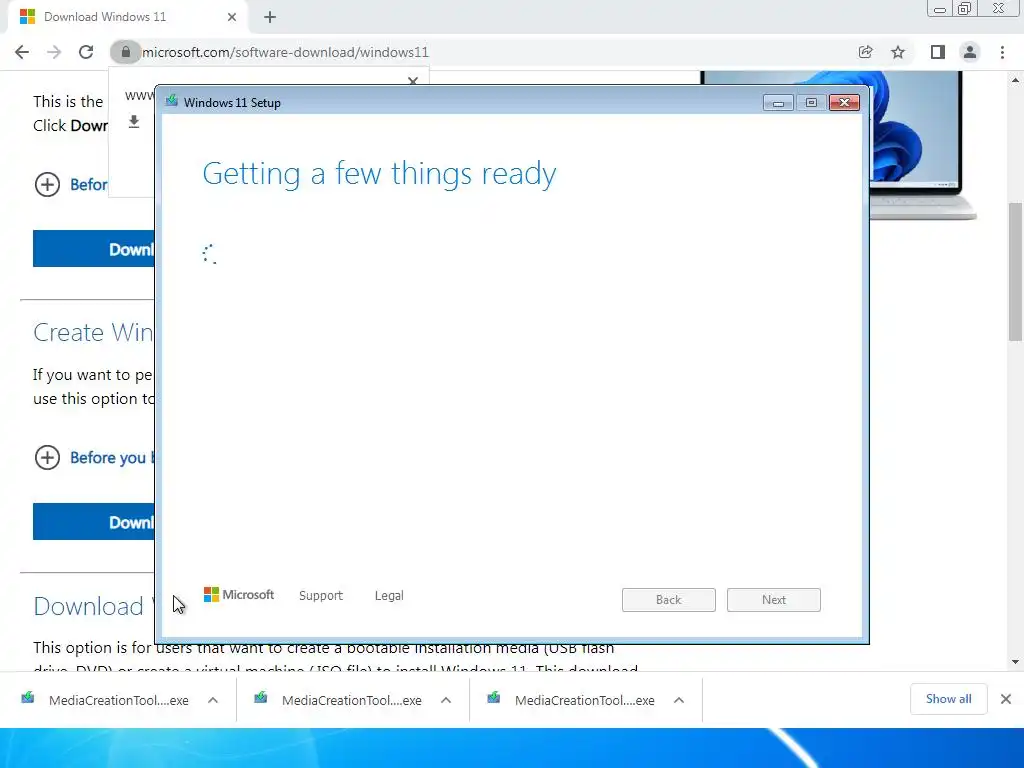
Task: Open Chrome profile avatar
Action: [970, 52]
